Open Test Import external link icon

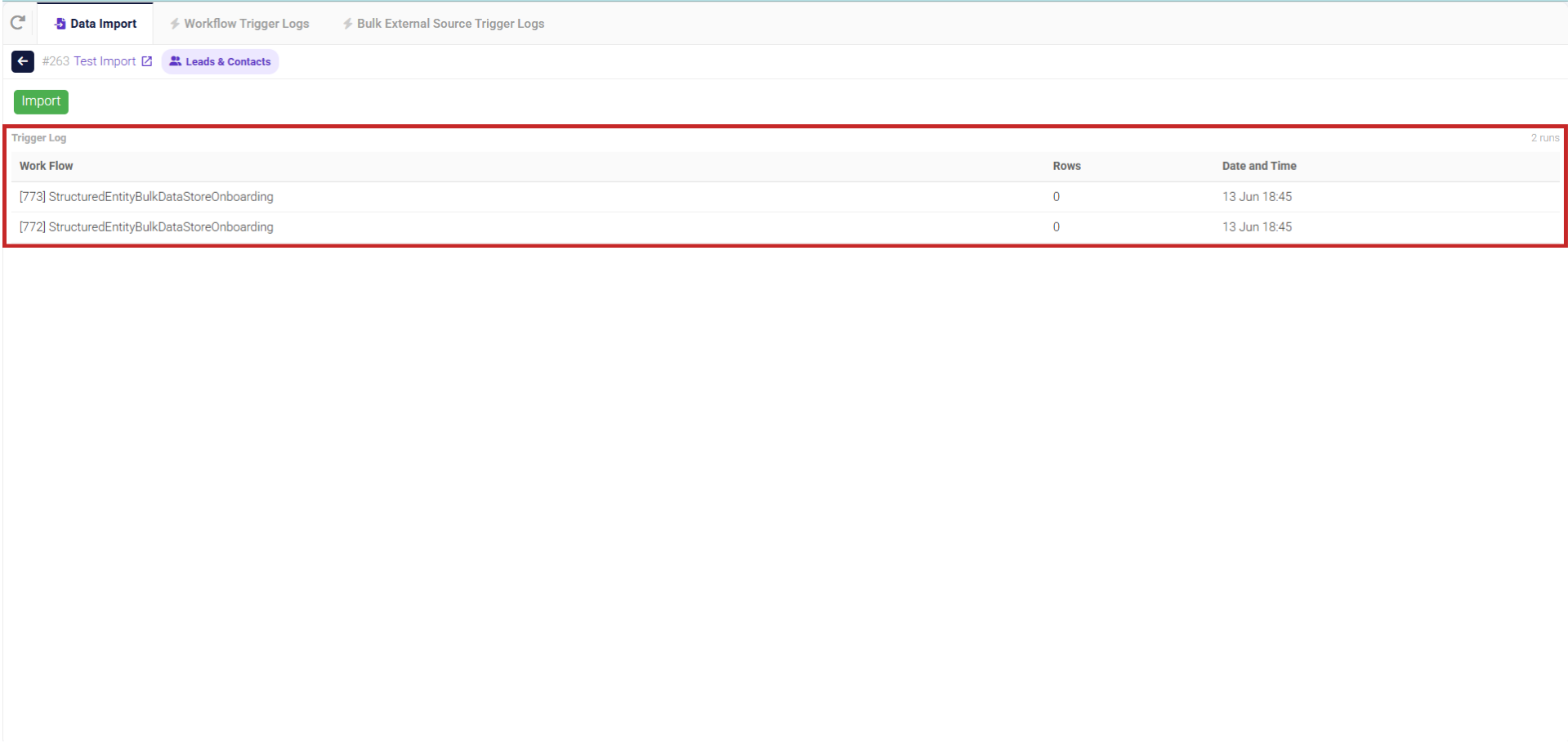[147, 61]
